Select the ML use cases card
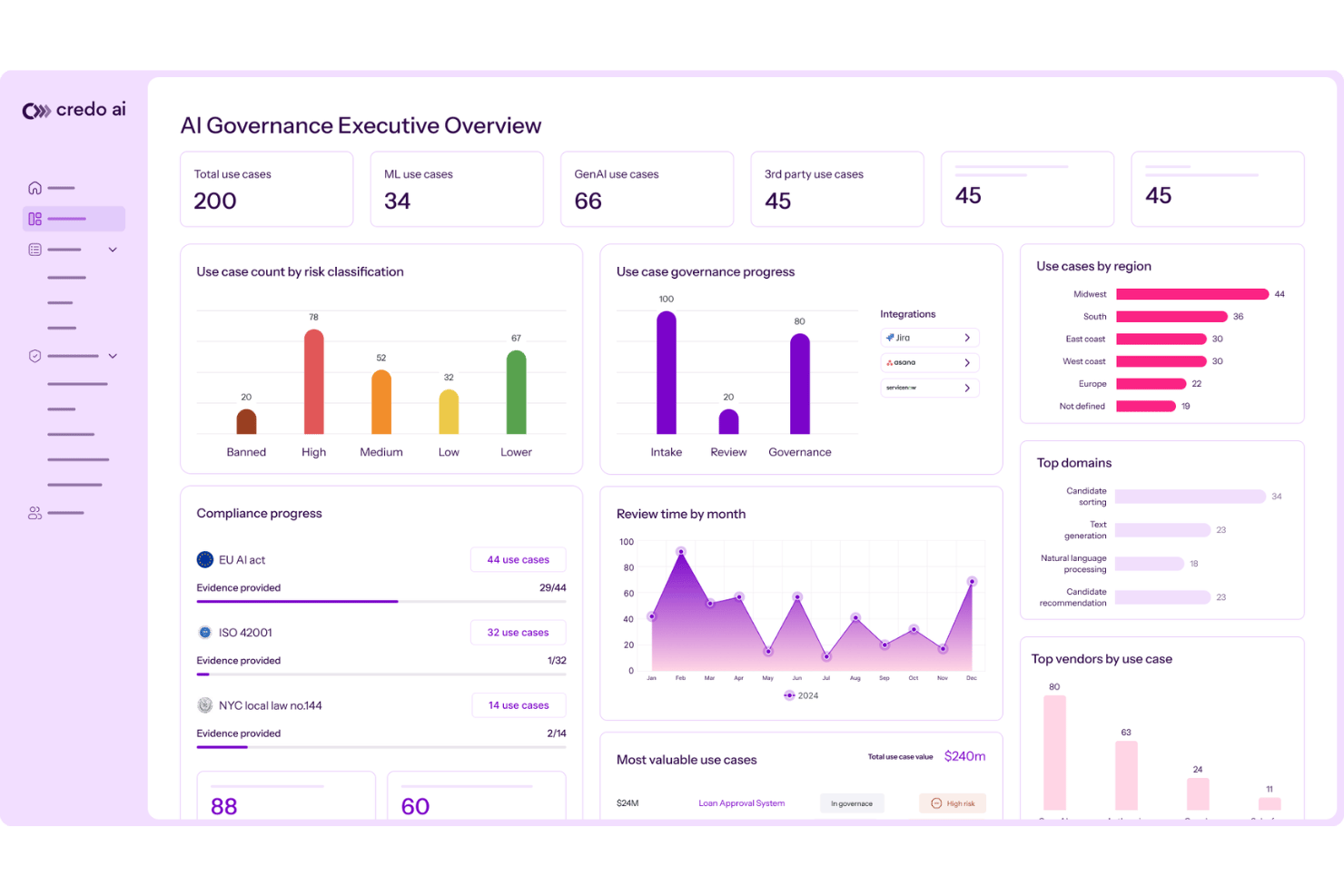This screenshot has width=1344, height=896. point(457,189)
